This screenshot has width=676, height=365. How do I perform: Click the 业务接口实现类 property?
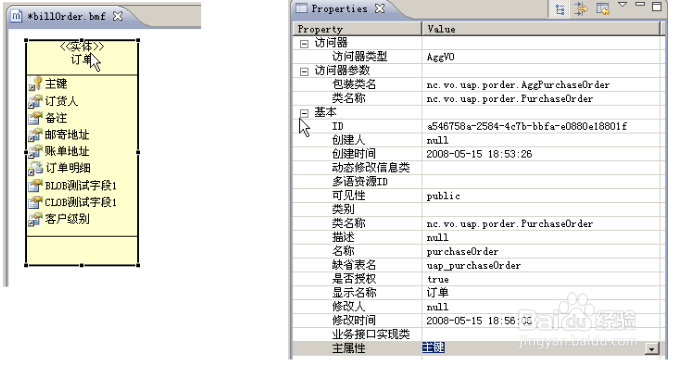(370, 334)
